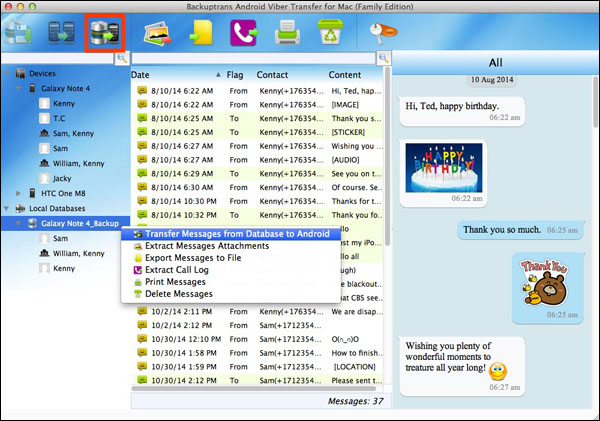Screen dimensions: 600x421
Task: Collapse the Galaxy Note 4_Backup node
Action: coord(18,224)
